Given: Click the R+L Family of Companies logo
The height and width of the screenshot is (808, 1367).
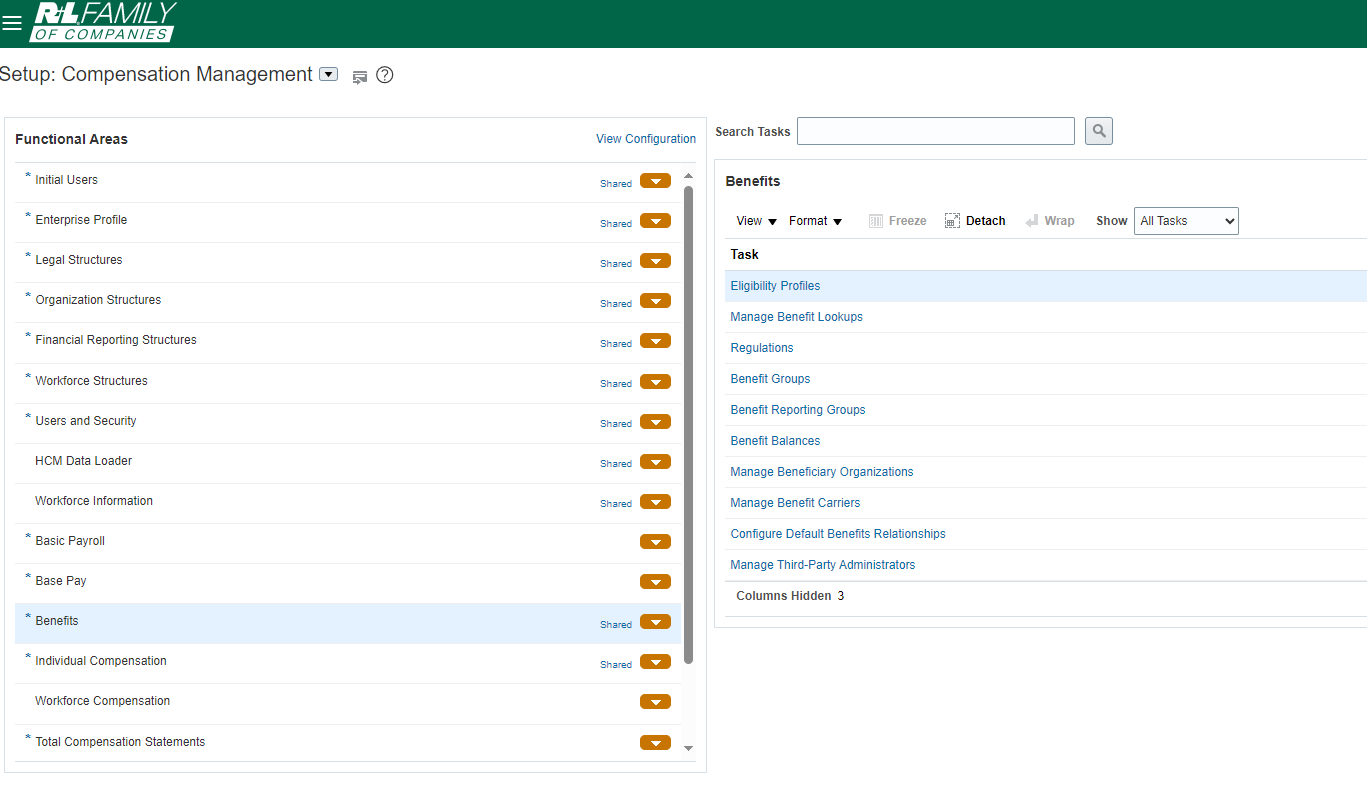Looking at the screenshot, I should point(101,22).
